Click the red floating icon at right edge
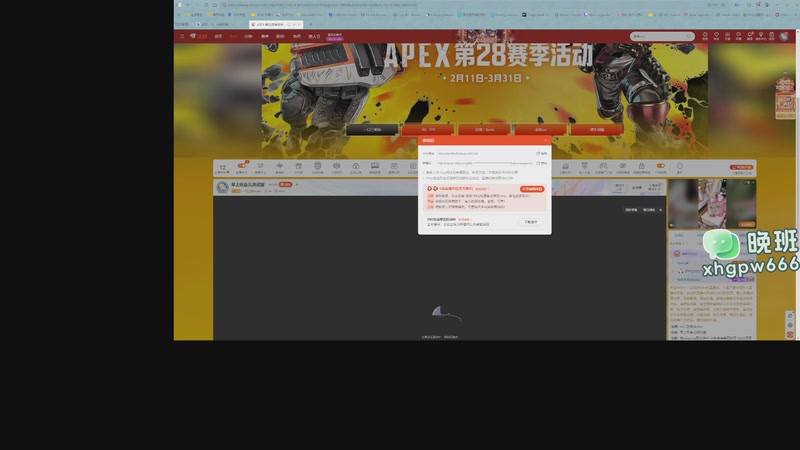The width and height of the screenshot is (800, 450). click(x=790, y=335)
